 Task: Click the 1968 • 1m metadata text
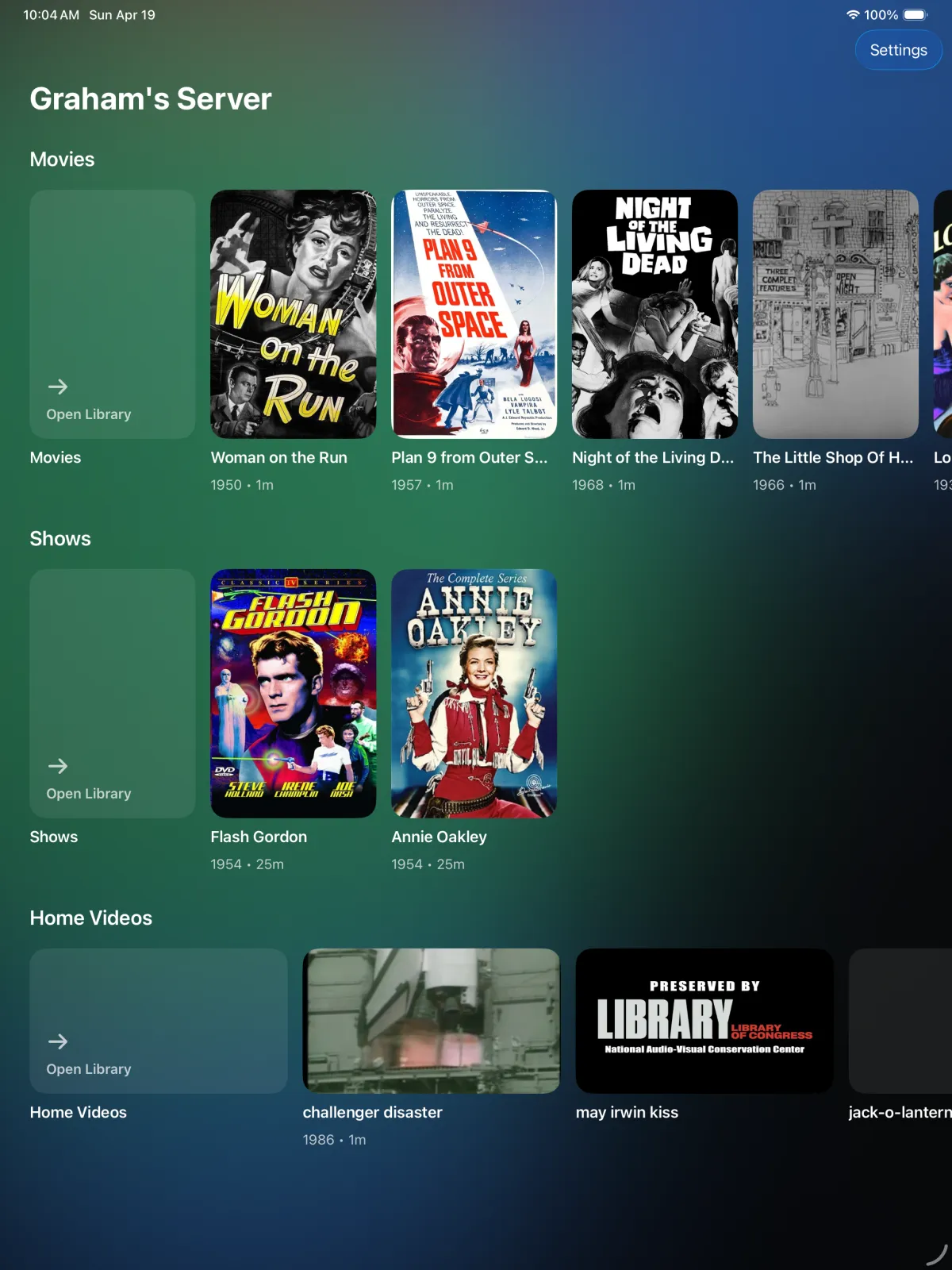pyautogui.click(x=604, y=485)
